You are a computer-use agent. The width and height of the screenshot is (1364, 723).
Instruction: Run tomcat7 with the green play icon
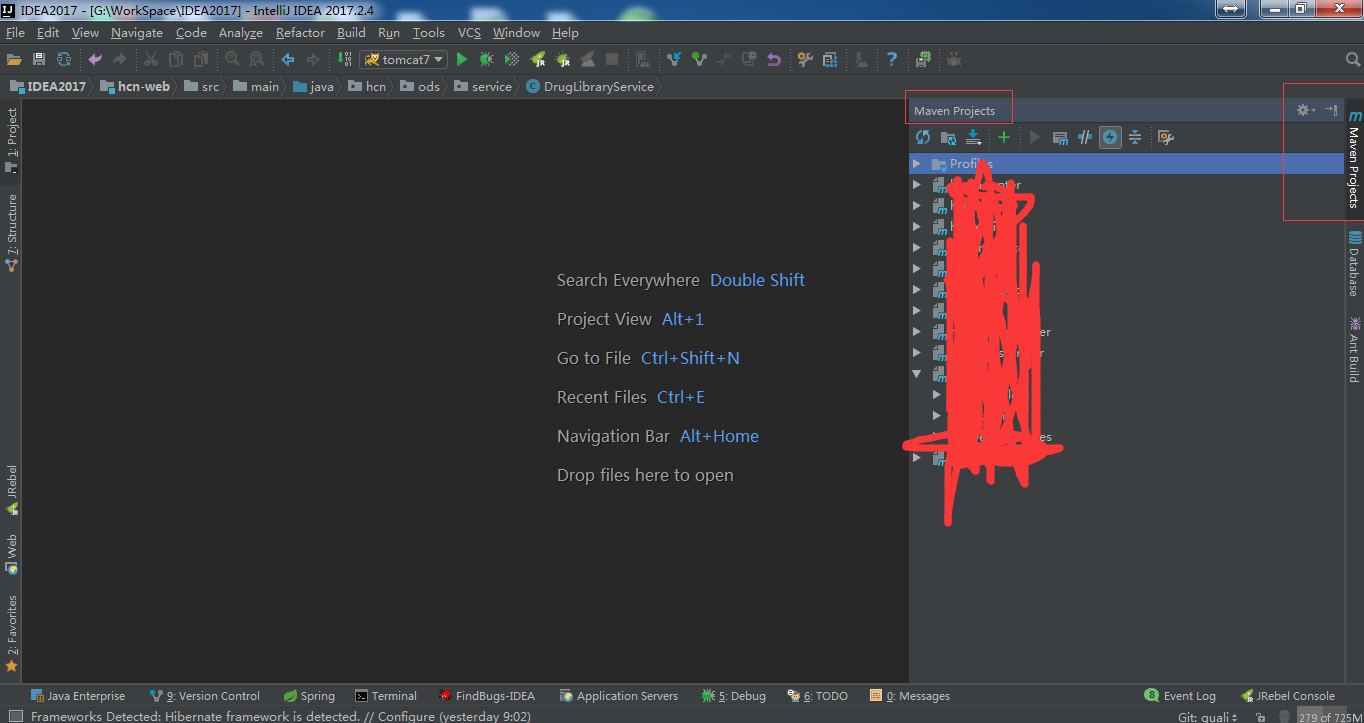[x=462, y=60]
